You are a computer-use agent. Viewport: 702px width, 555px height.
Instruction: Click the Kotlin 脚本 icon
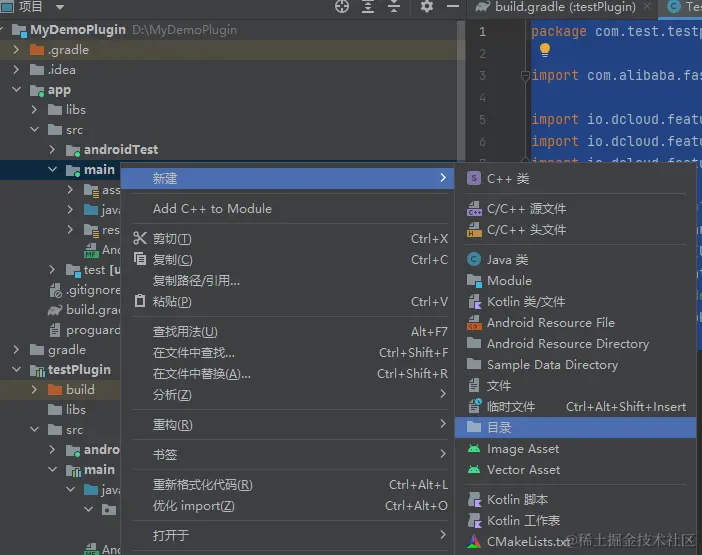tap(474, 499)
